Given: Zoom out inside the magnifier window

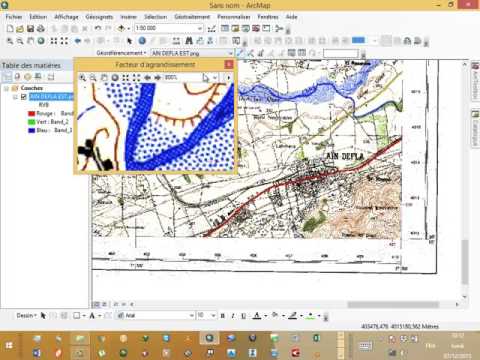Looking at the screenshot, I should (93, 78).
